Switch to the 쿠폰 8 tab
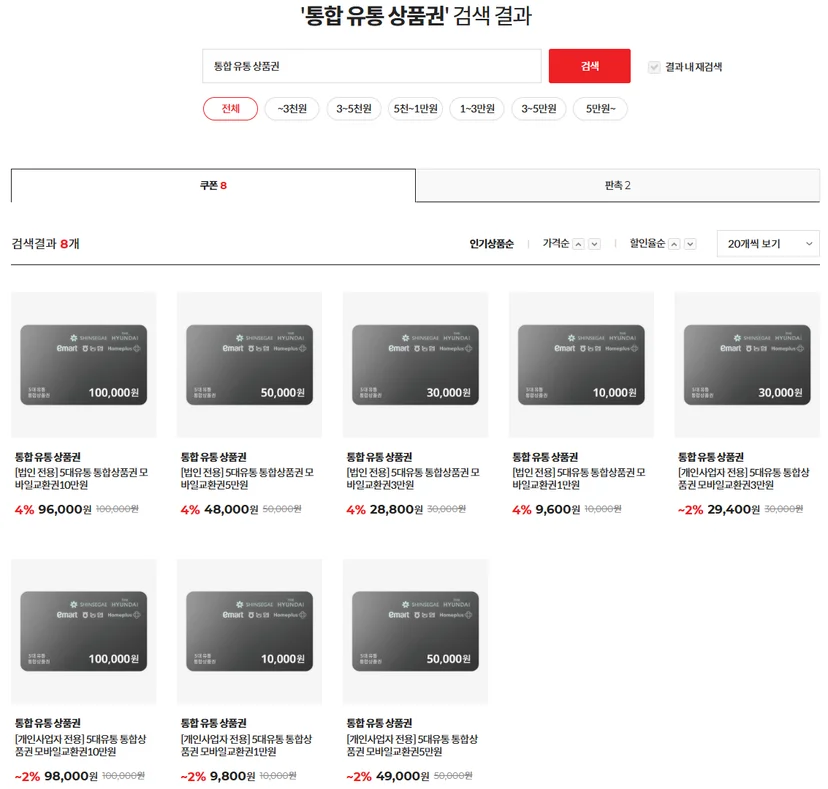The image size is (828, 789). click(x=213, y=185)
